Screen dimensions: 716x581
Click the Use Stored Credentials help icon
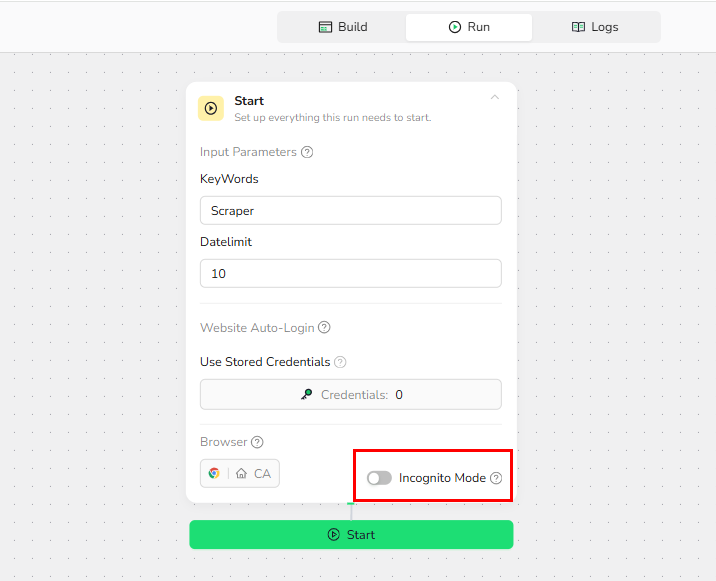click(340, 362)
